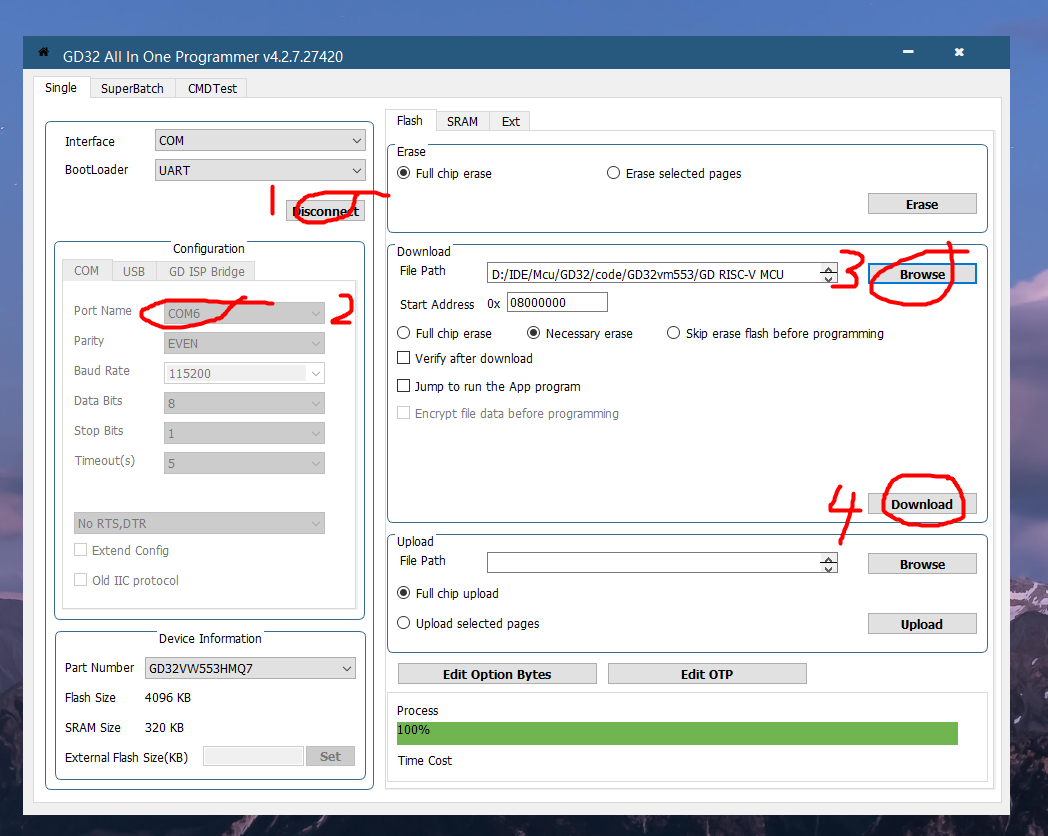Viewport: 1048px width, 836px height.
Task: Click the Start Address input field
Action: click(x=557, y=302)
